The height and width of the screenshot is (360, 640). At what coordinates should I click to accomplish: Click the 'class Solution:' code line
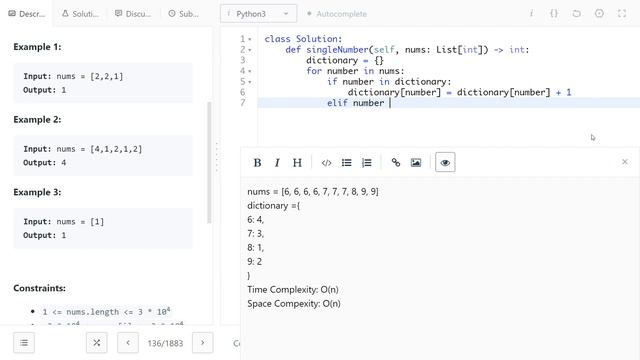[x=303, y=39]
